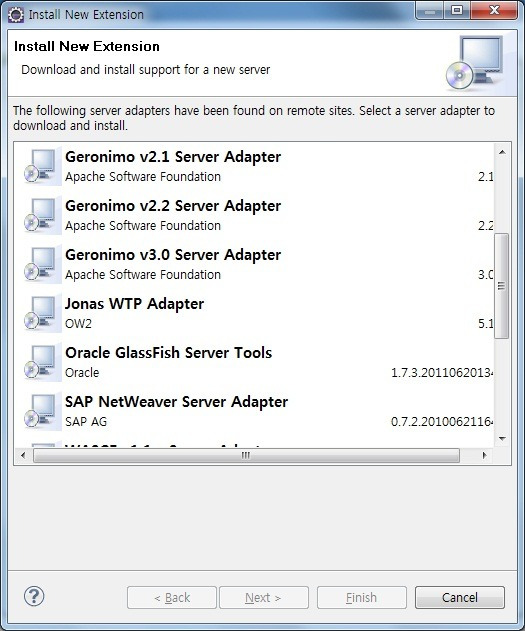Click Apache Software Foundation under Geronimo v2.1

click(x=143, y=177)
